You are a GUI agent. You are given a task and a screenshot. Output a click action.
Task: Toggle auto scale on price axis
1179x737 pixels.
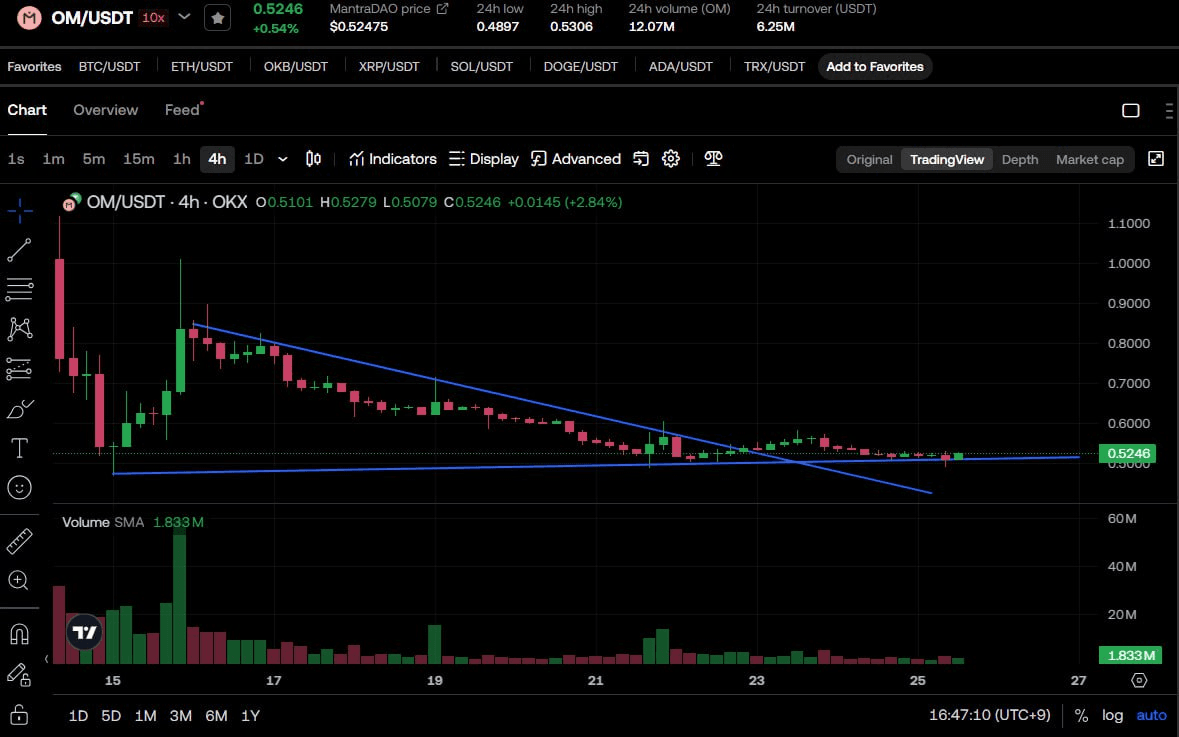point(1151,715)
